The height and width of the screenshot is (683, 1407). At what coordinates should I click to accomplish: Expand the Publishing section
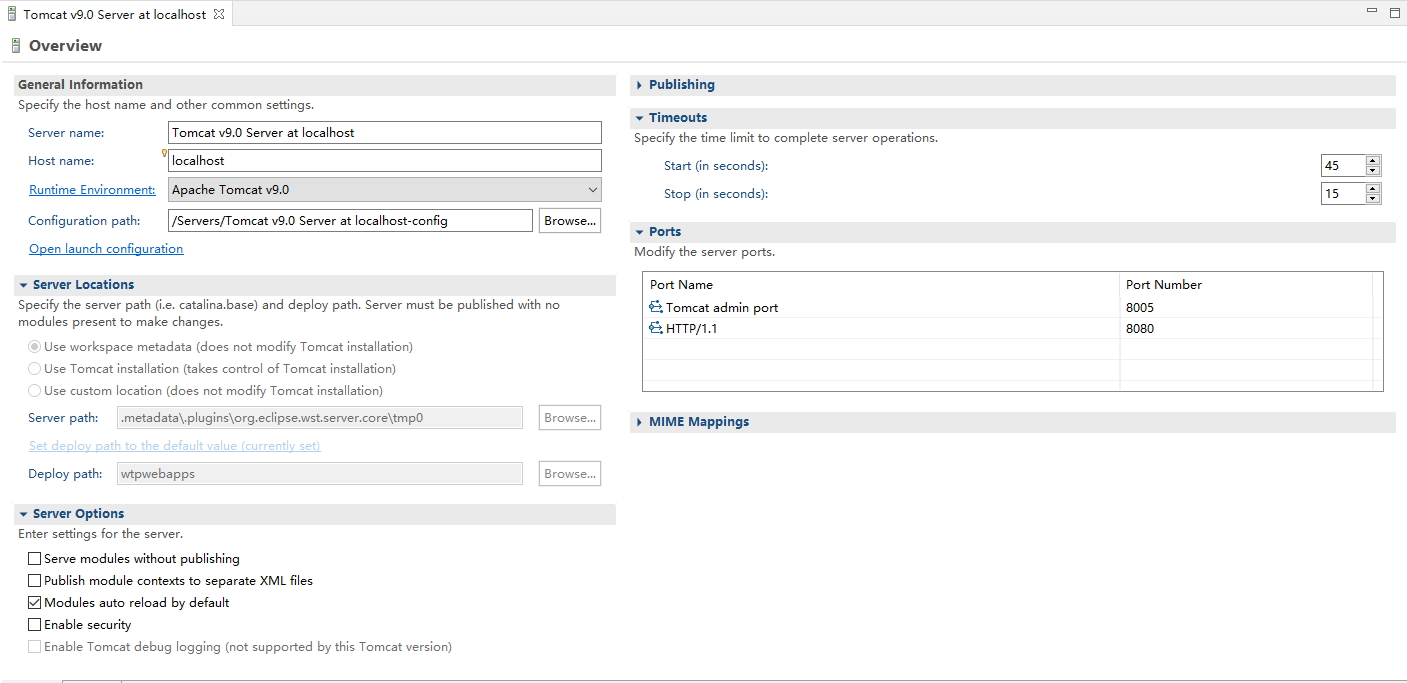[x=640, y=84]
